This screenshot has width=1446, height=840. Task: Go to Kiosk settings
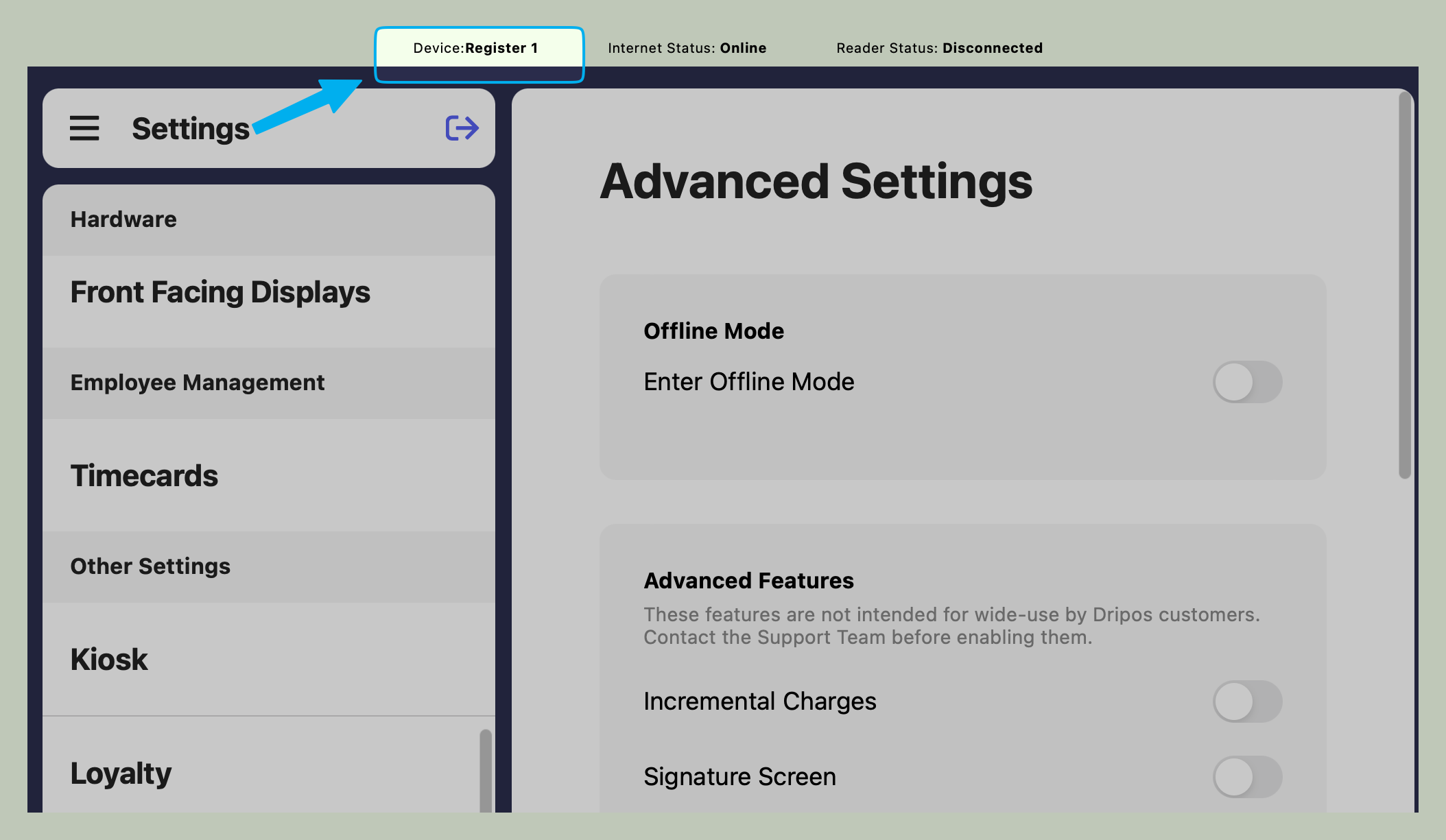tap(109, 660)
